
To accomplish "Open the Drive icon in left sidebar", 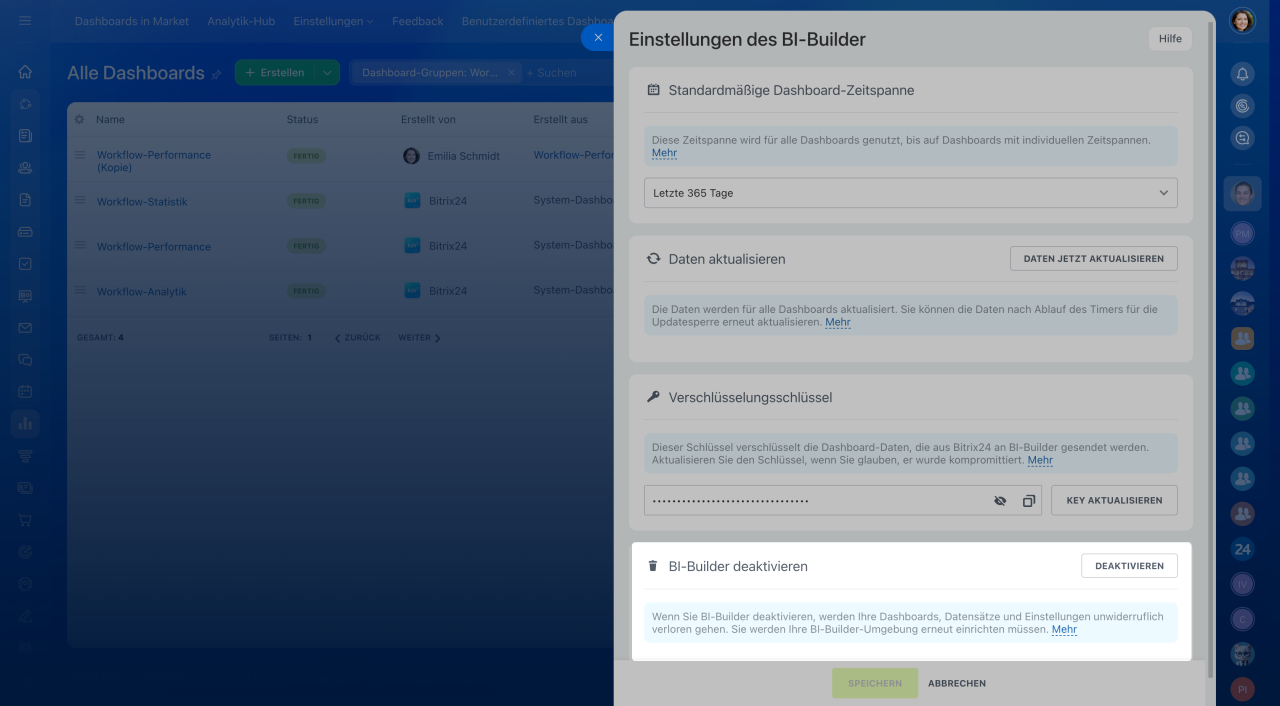I will click(25, 232).
